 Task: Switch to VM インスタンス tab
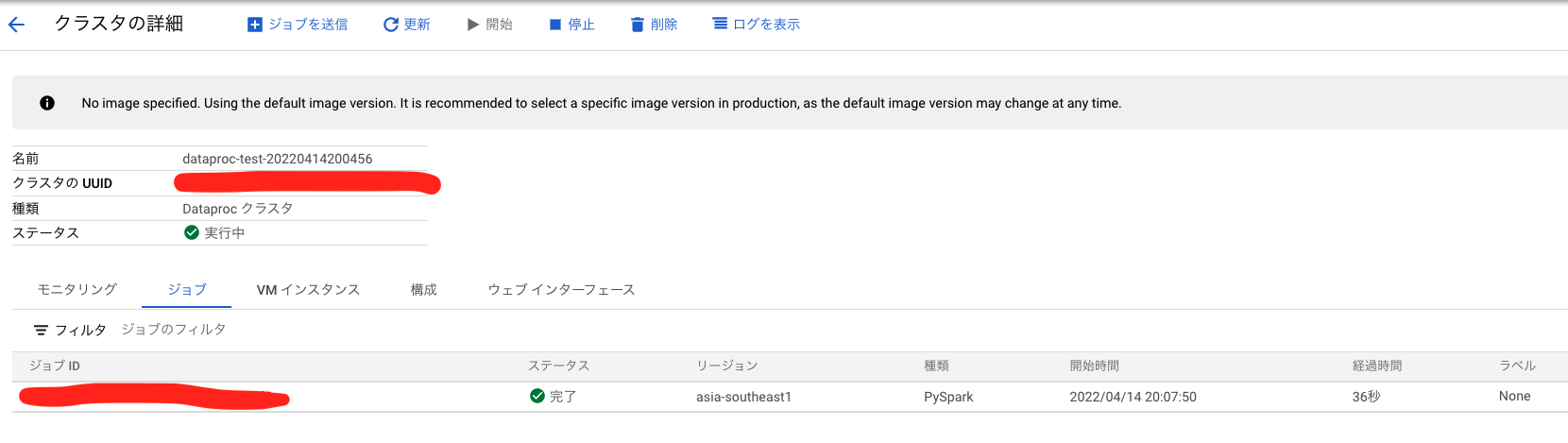[308, 290]
